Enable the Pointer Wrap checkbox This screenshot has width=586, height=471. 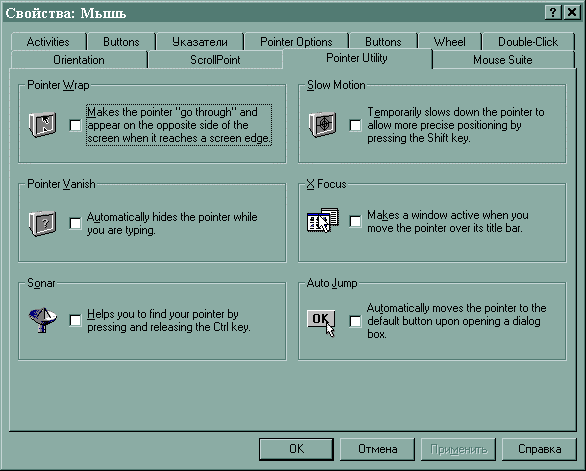pyautogui.click(x=75, y=125)
